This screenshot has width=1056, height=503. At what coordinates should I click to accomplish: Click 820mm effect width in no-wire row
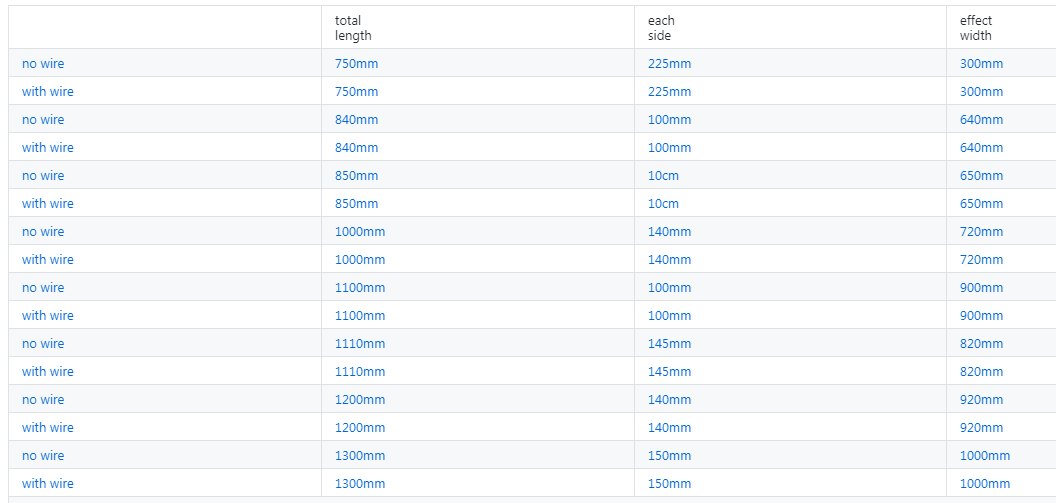pos(981,344)
